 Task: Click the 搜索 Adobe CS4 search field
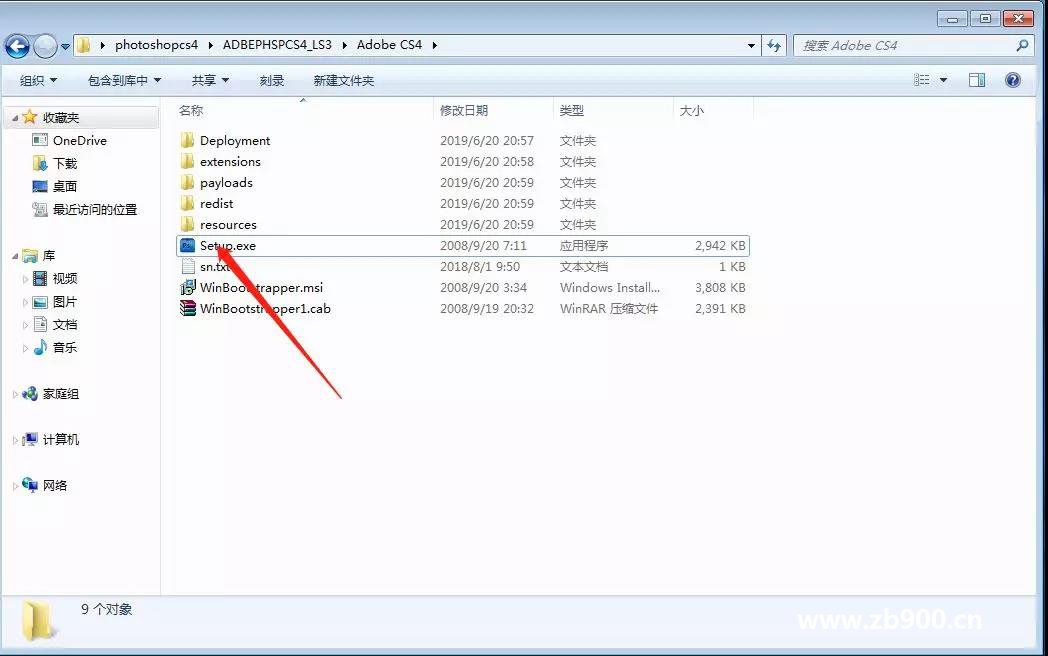tap(905, 45)
